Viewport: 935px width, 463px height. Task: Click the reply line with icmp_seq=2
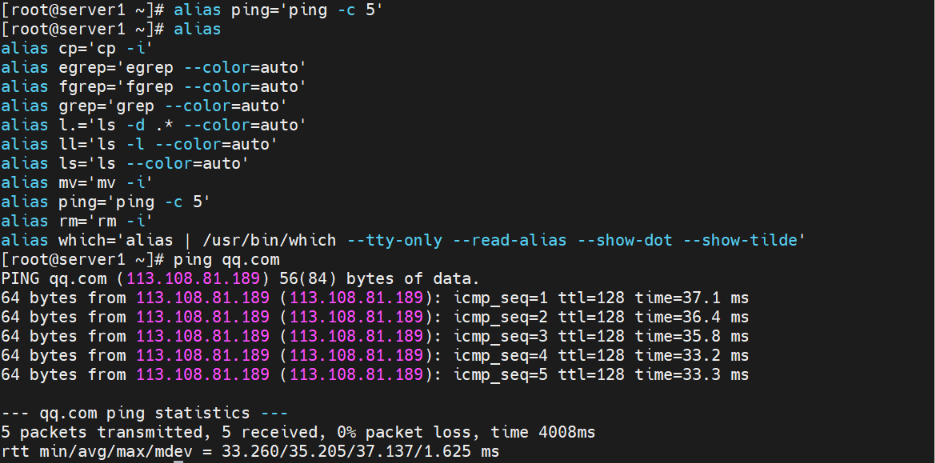click(x=375, y=317)
